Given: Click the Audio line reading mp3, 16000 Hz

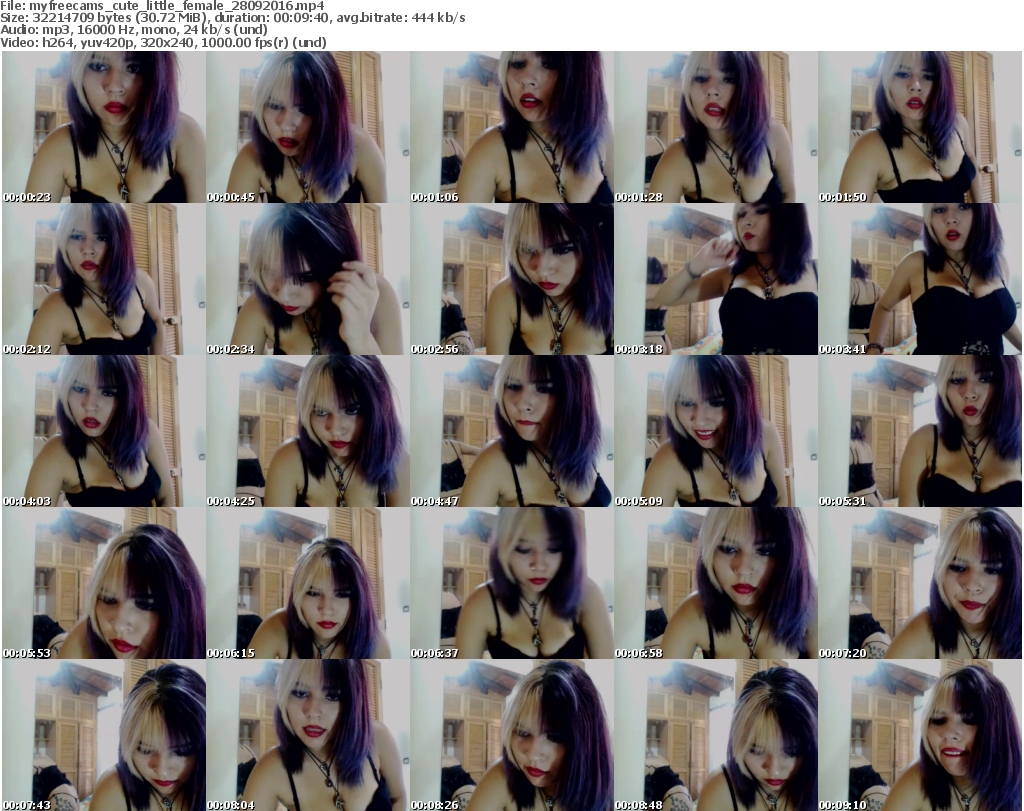Looking at the screenshot, I should (134, 31).
